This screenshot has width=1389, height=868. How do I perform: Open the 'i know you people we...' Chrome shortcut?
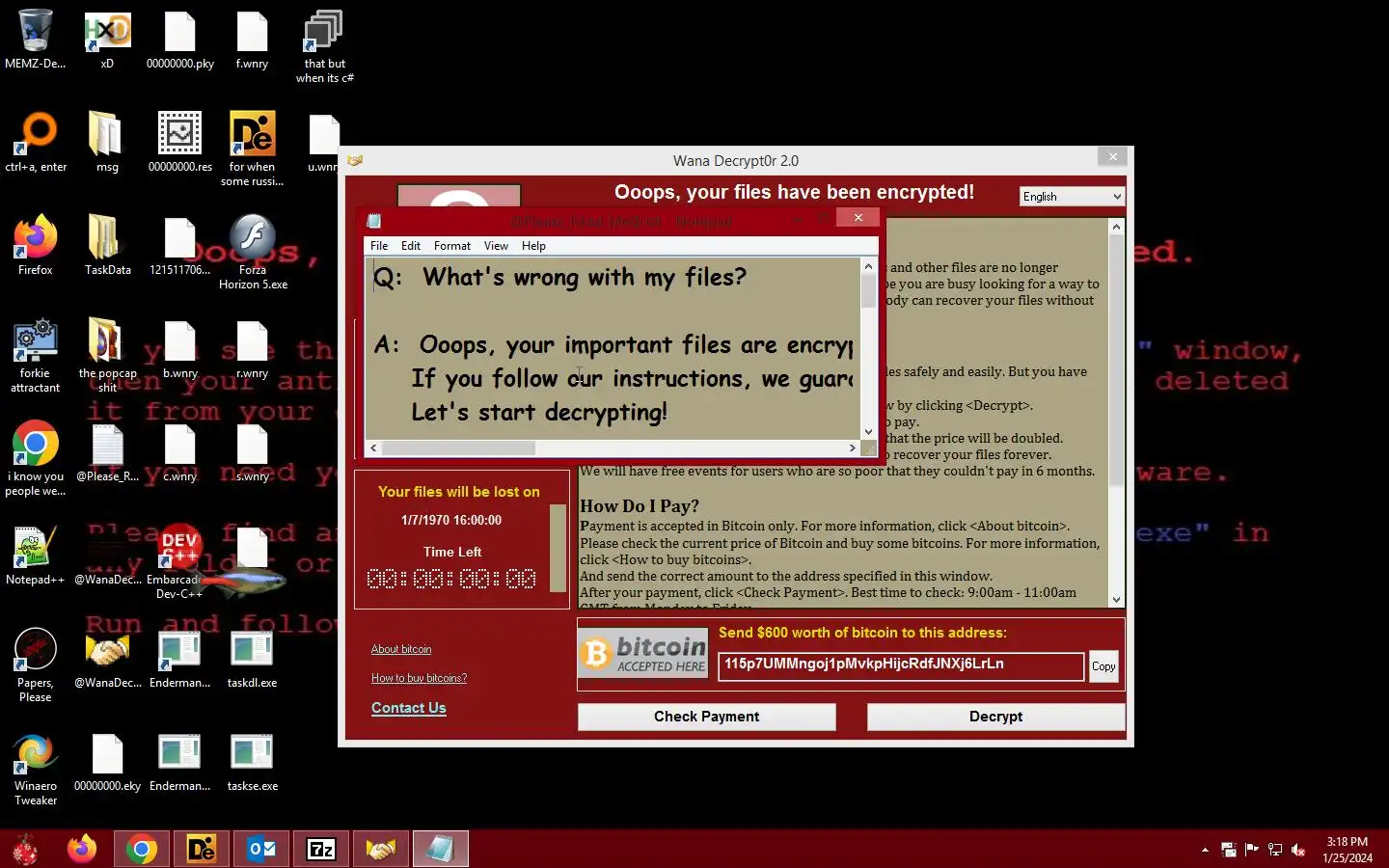coord(36,459)
